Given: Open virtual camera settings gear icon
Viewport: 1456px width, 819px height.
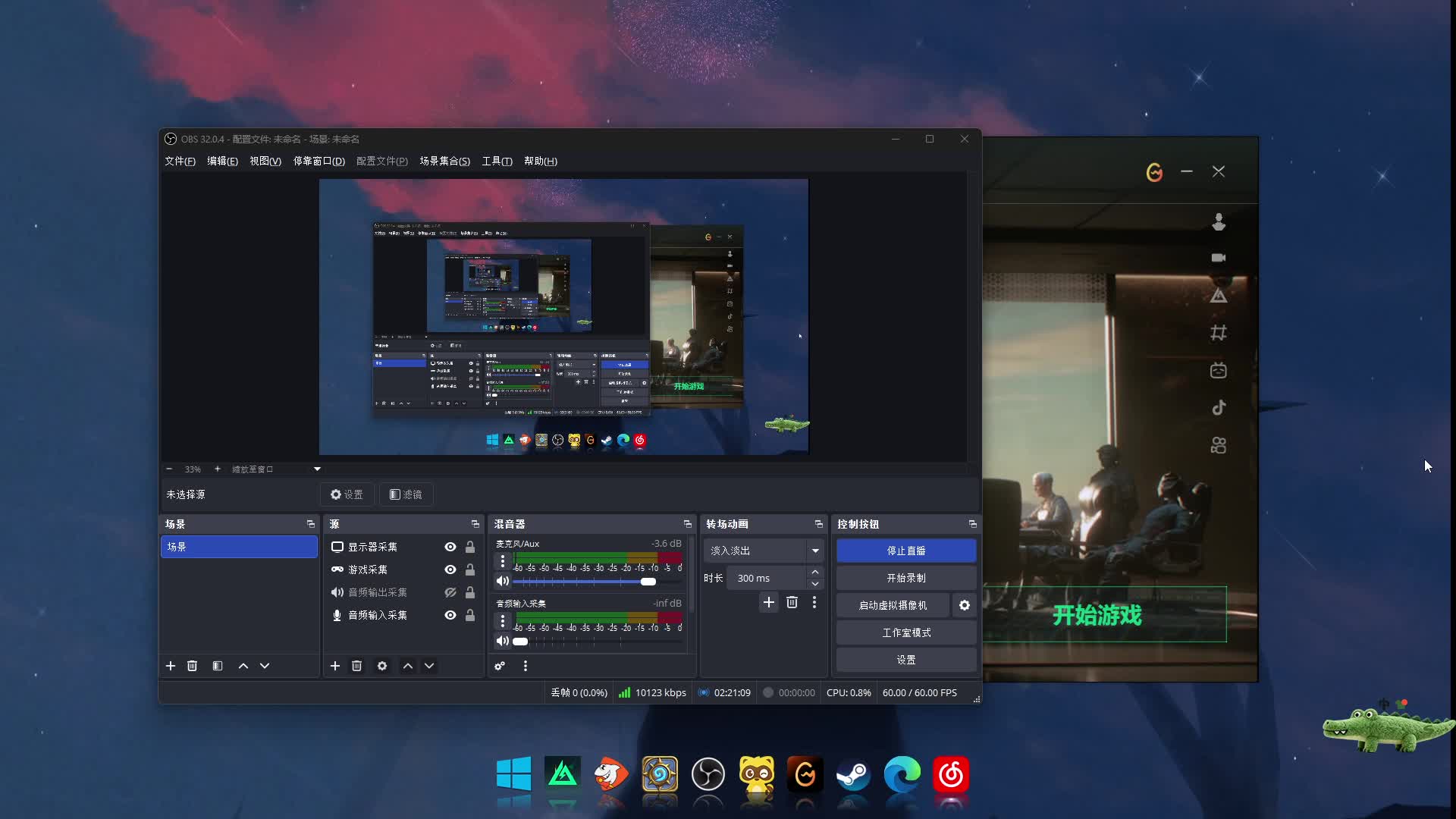Looking at the screenshot, I should (964, 605).
